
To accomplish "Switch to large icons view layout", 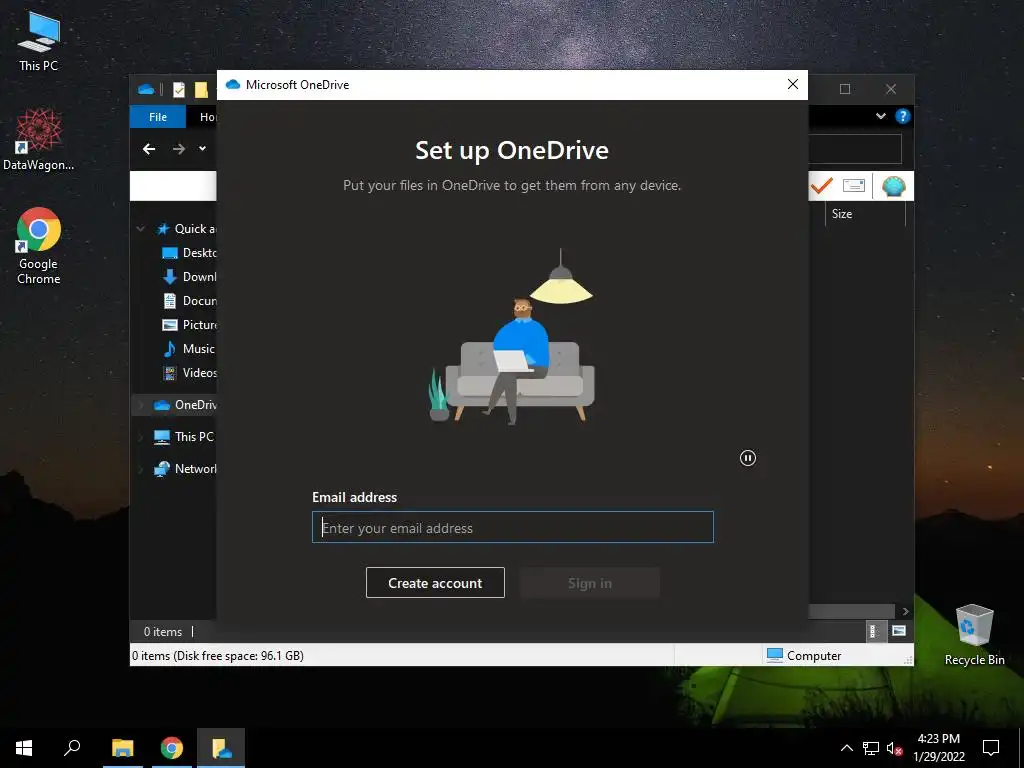I will coord(899,631).
